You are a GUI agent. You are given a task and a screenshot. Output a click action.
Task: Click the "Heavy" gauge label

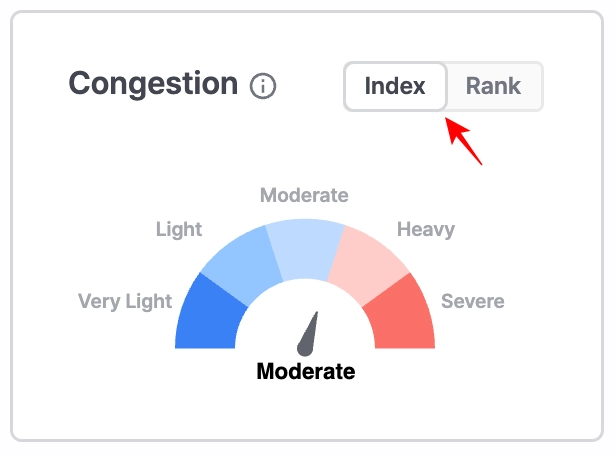pos(426,229)
